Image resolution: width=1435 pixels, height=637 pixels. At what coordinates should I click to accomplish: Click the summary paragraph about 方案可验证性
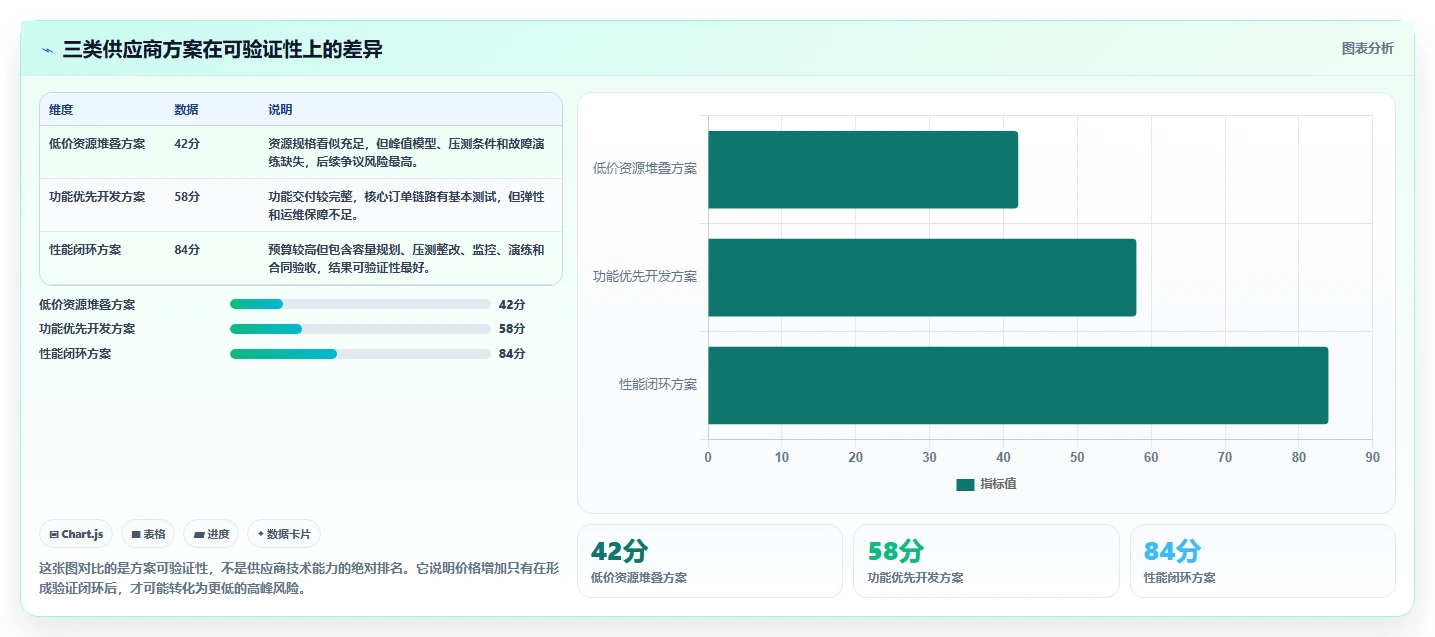(x=299, y=578)
